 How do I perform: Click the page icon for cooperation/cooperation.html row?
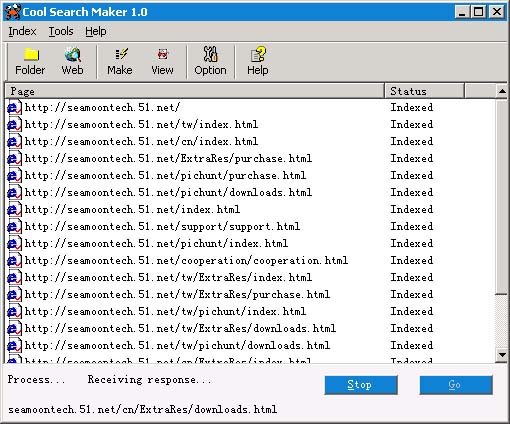[x=14, y=261]
